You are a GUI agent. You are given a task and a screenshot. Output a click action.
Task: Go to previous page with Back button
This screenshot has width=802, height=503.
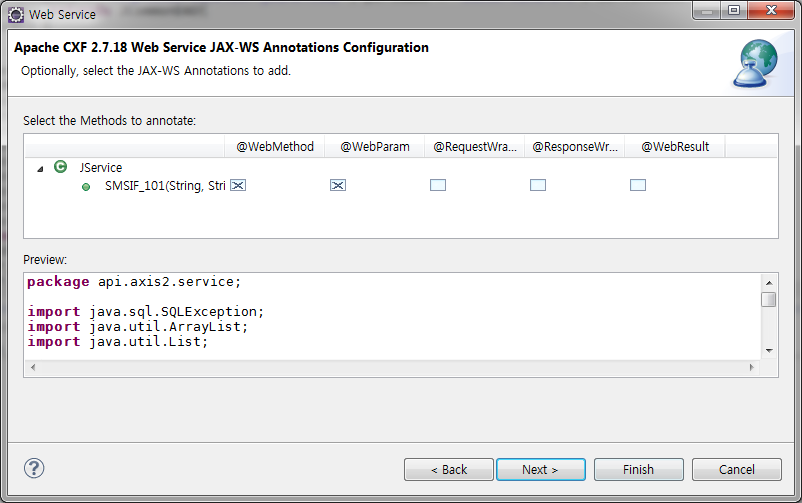tap(449, 469)
